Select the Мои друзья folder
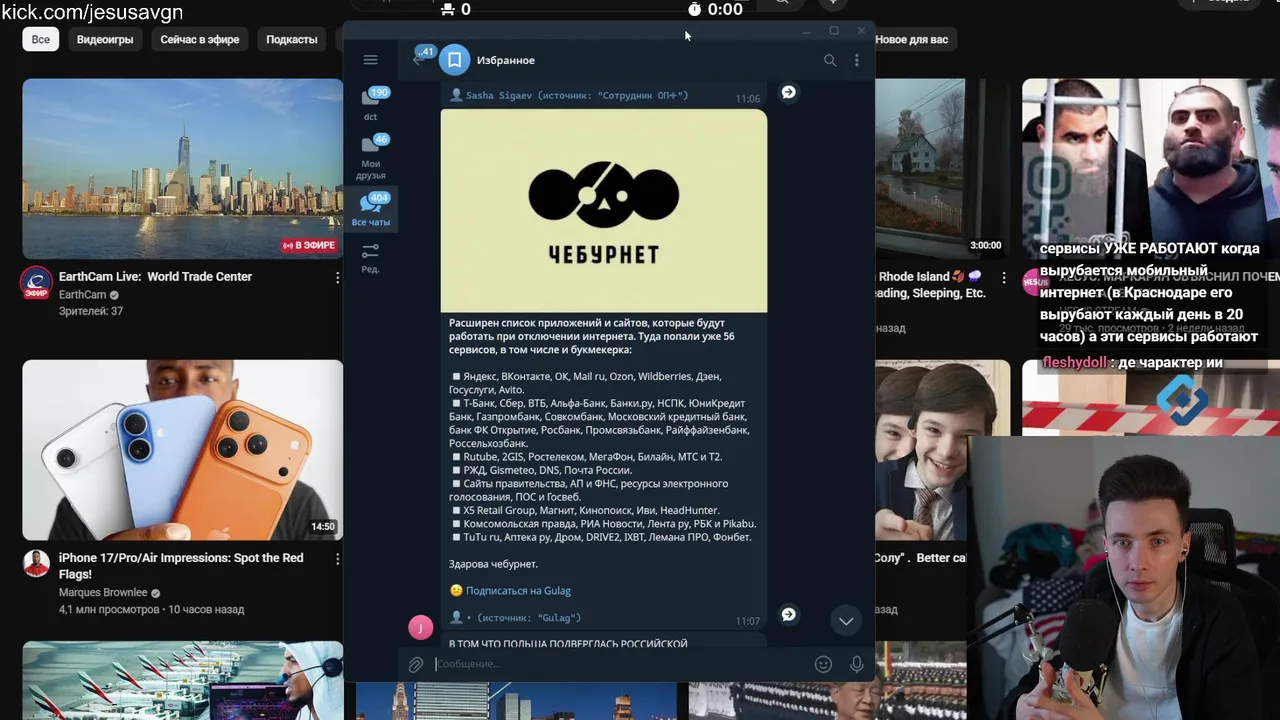This screenshot has height=720, width=1280. pos(370,157)
